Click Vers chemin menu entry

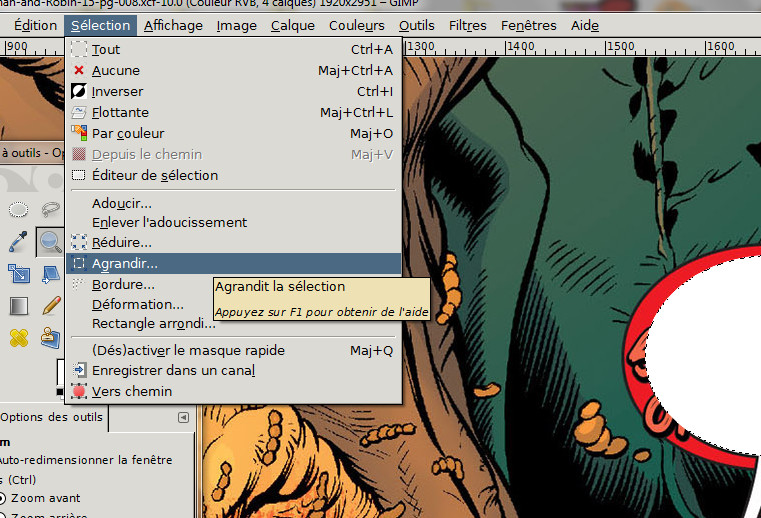coord(233,391)
